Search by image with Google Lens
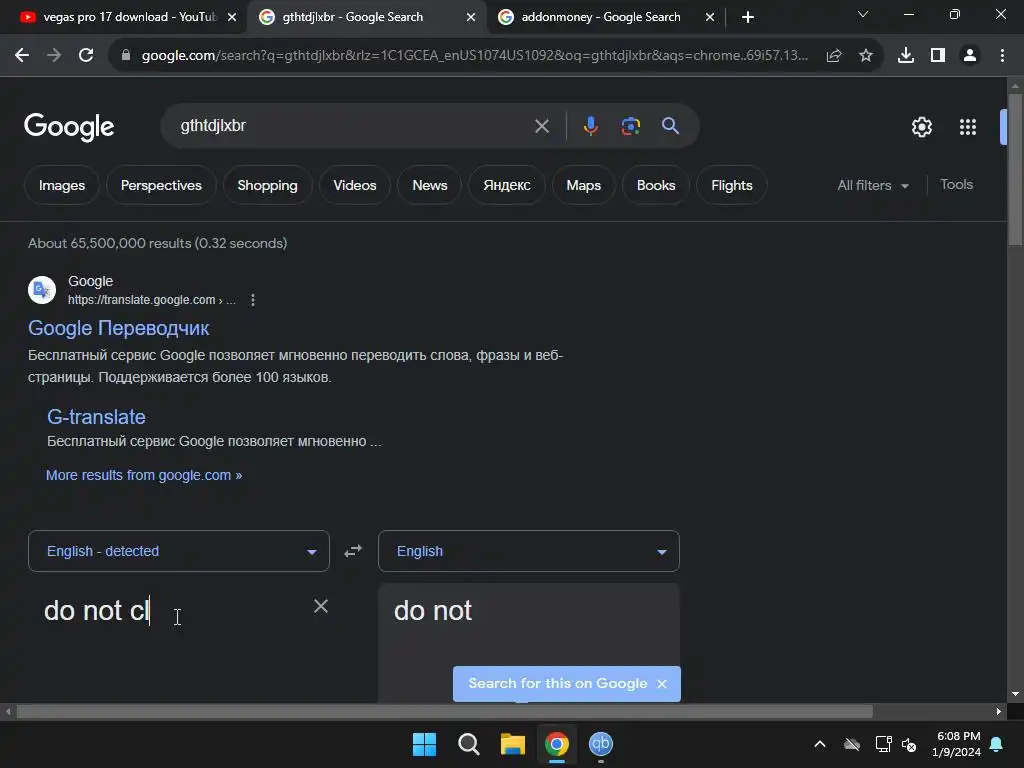 [x=631, y=126]
